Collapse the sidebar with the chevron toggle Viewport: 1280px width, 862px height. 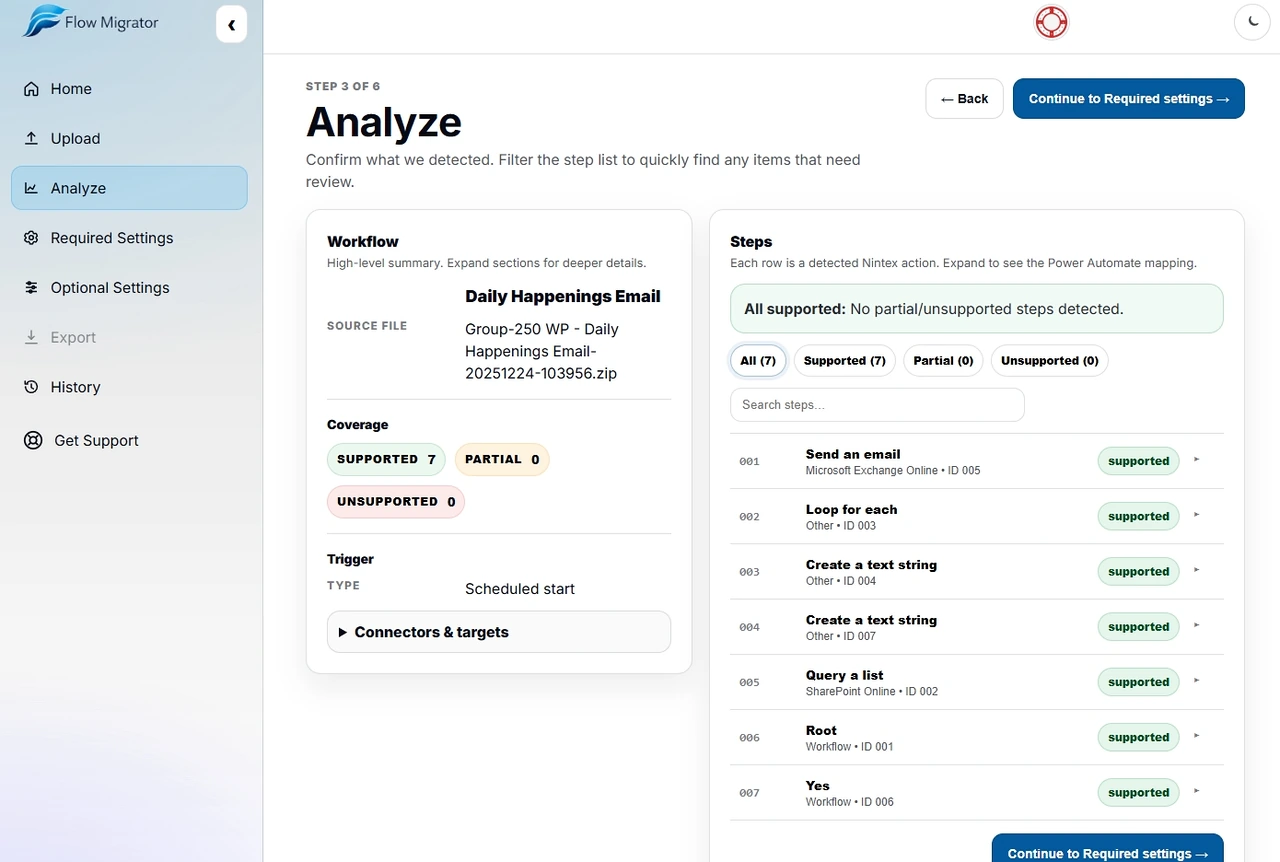[231, 24]
